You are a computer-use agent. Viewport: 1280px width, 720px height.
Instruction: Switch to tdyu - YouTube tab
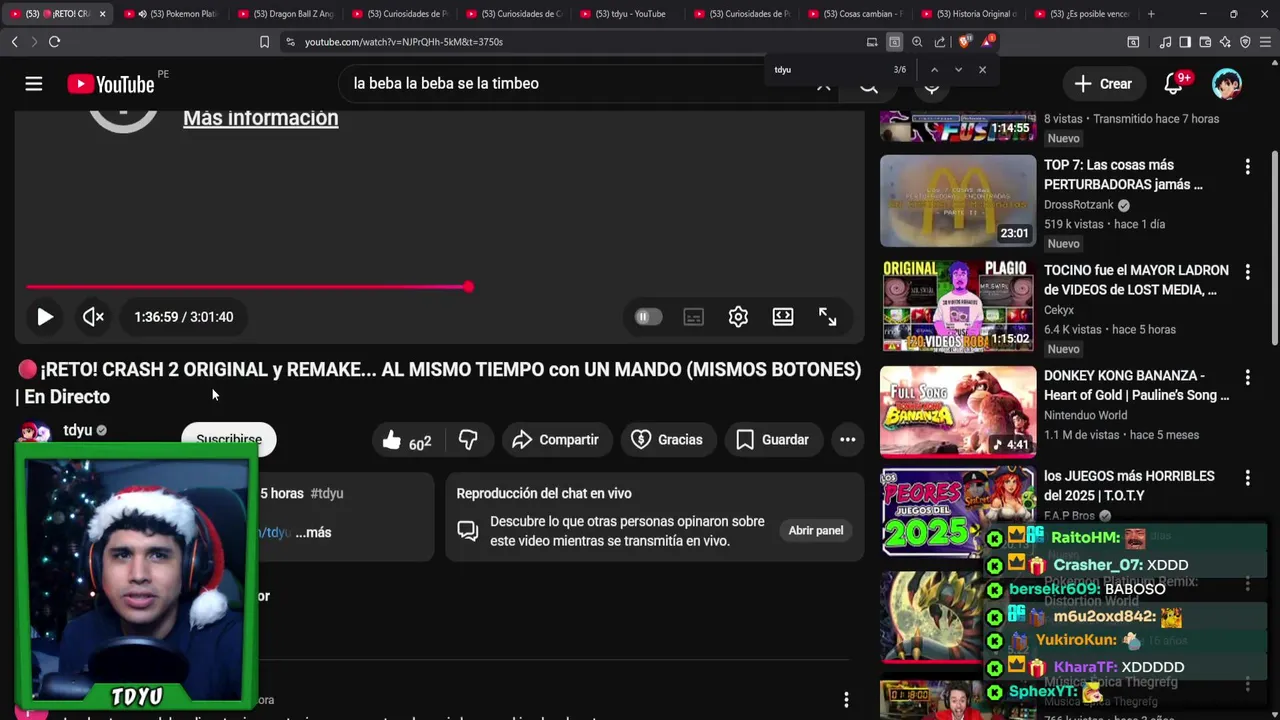[628, 14]
